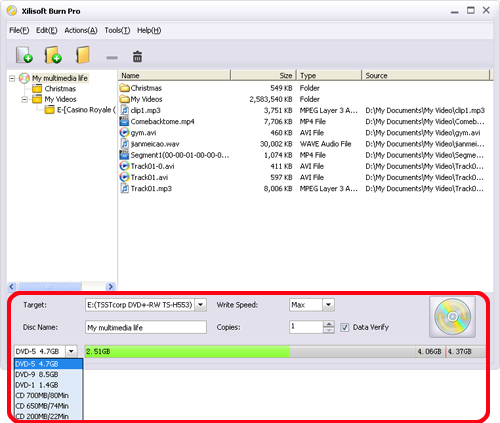Screen dimensions: 500x423
Task: Increase the Copies count with up arrow
Action: point(329,324)
